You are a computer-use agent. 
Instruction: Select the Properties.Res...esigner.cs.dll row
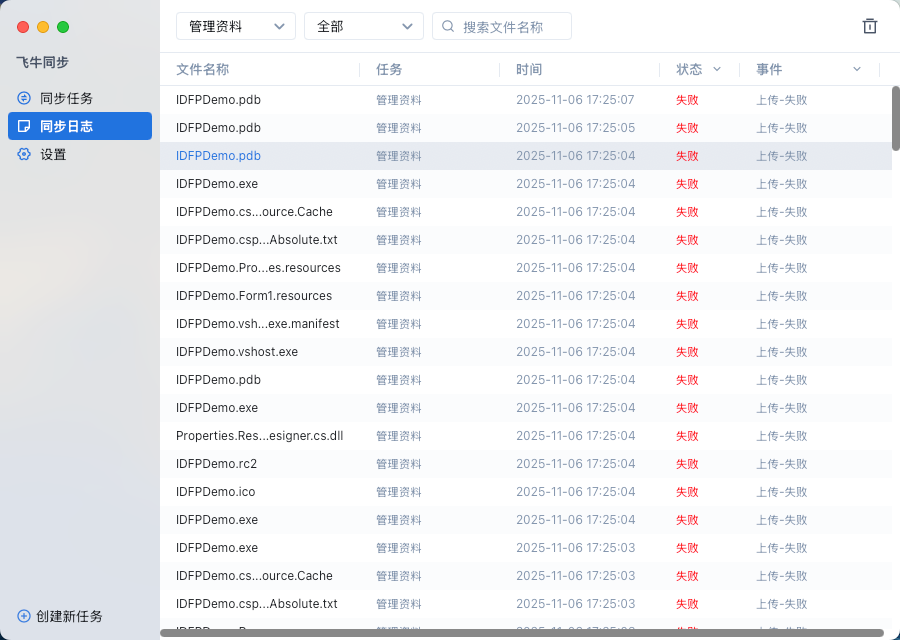(x=526, y=436)
